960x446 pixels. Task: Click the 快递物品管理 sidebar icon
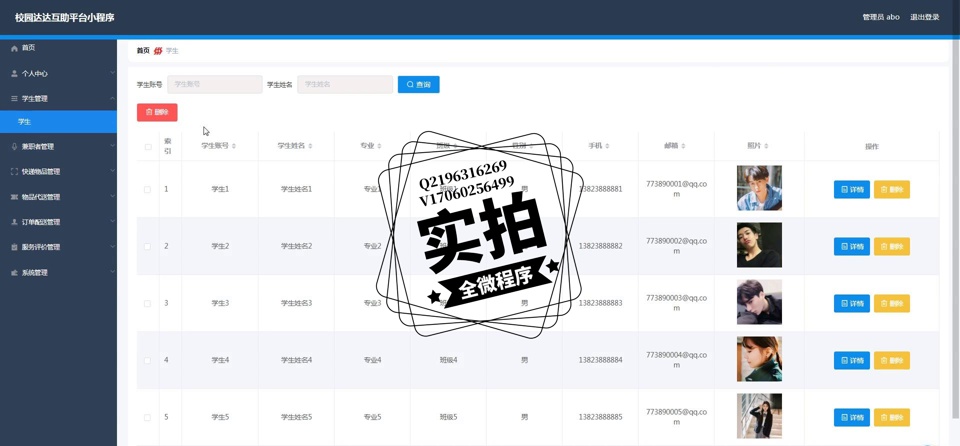14,172
